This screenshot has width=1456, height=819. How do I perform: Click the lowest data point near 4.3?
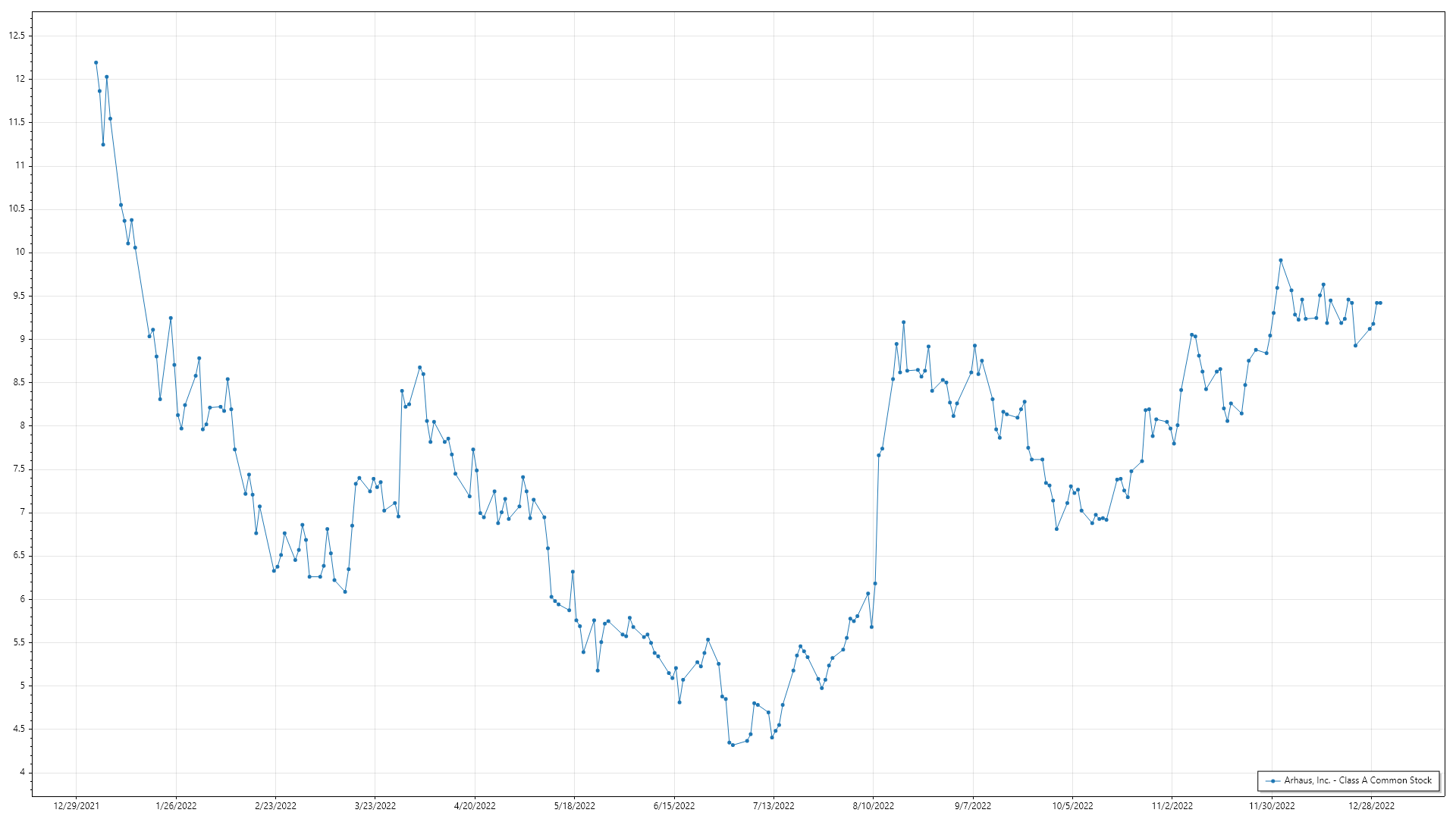733,745
